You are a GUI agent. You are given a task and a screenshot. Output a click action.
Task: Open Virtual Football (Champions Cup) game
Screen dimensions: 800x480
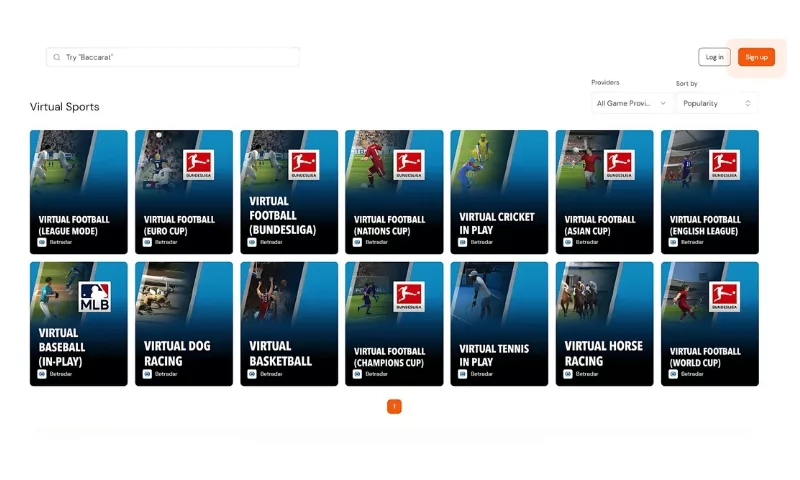394,324
